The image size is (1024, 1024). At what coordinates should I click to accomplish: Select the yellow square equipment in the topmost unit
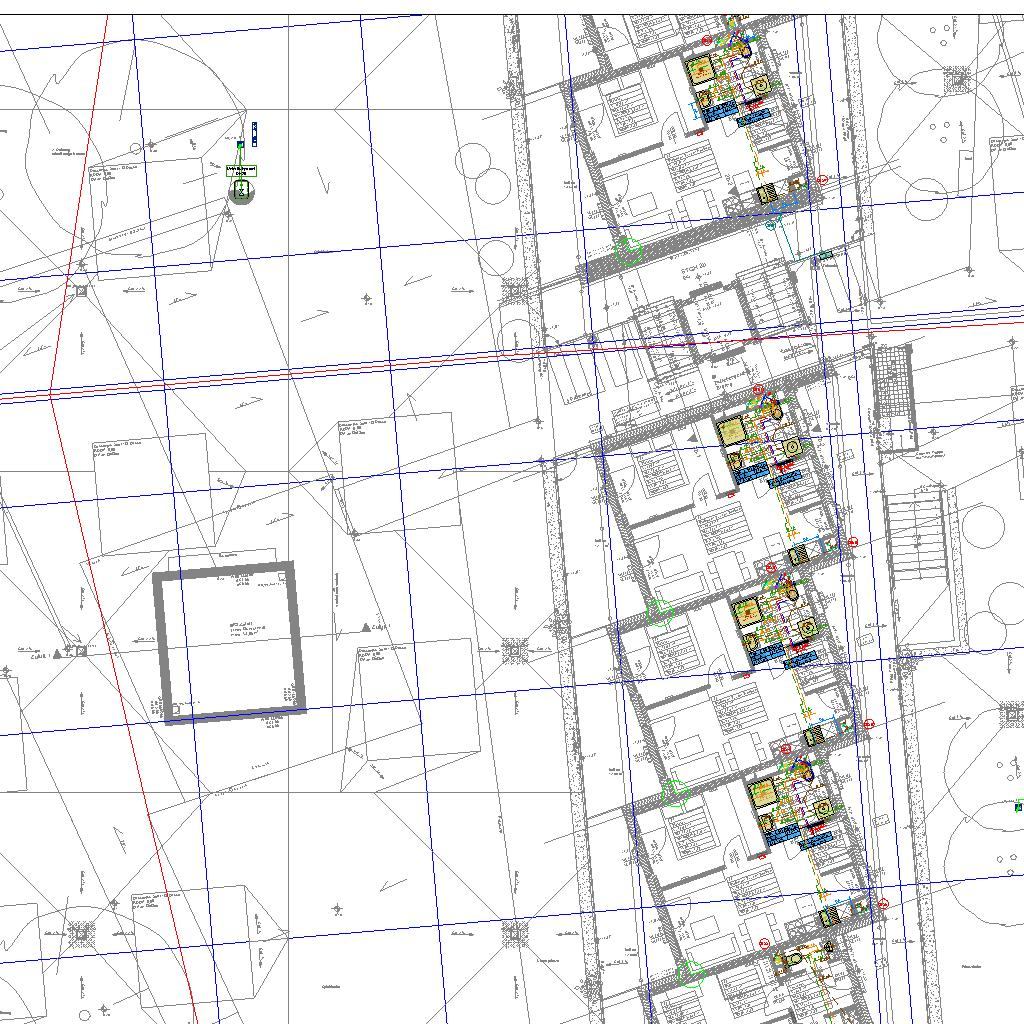tap(701, 71)
